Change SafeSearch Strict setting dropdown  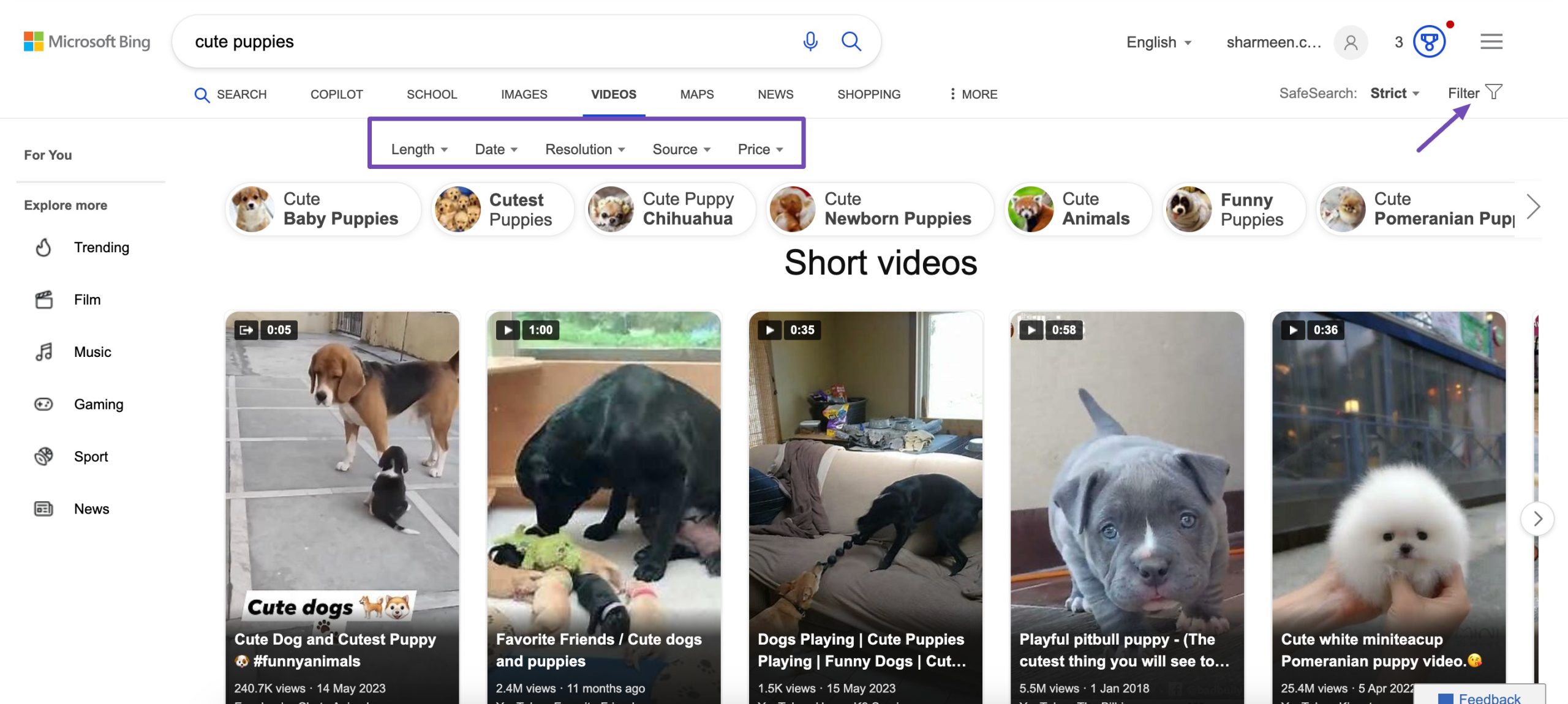click(x=1395, y=93)
